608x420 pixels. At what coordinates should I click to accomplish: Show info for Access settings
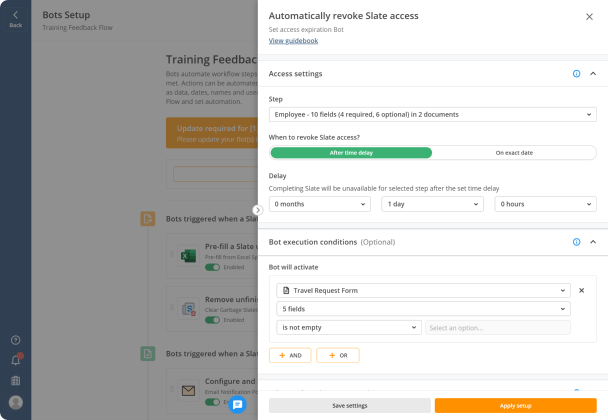coord(577,74)
